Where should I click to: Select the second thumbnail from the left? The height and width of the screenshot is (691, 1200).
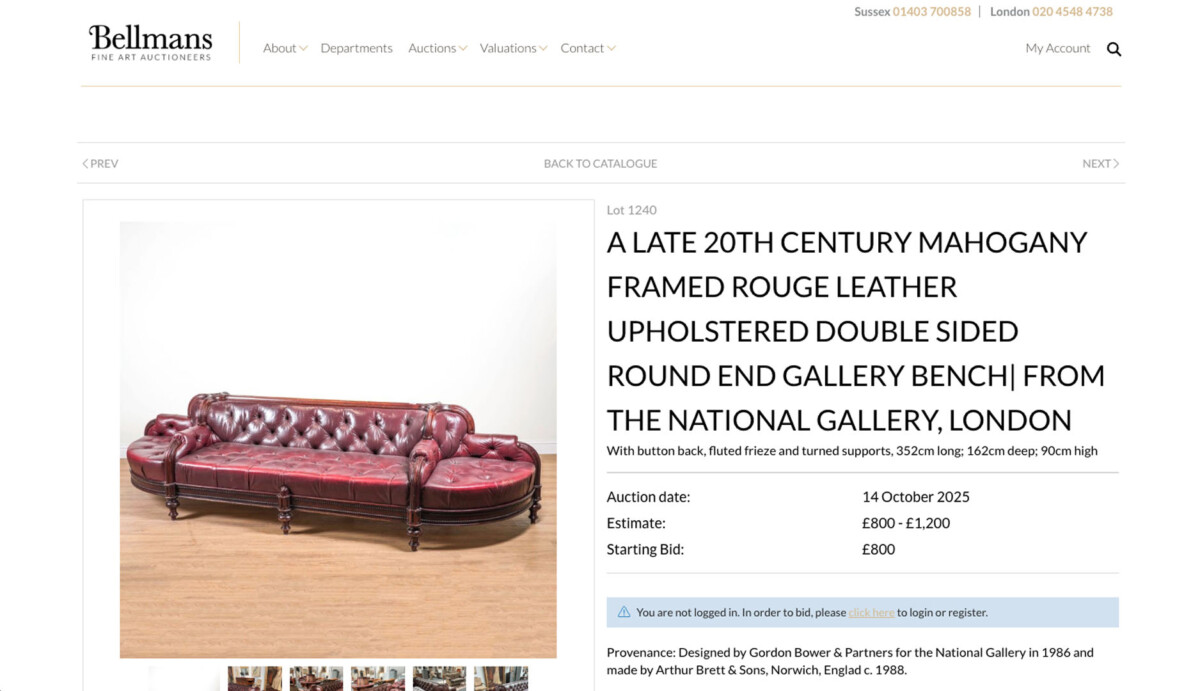(x=255, y=679)
